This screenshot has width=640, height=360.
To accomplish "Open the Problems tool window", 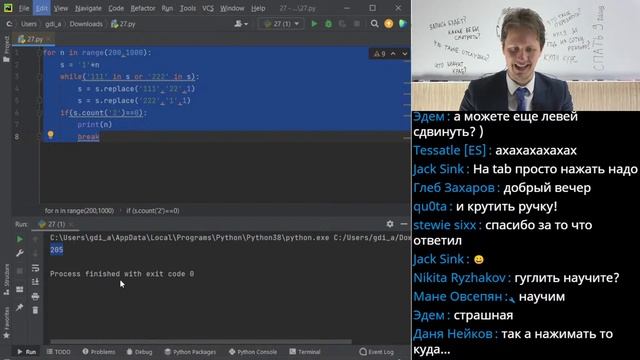I will [99, 352].
